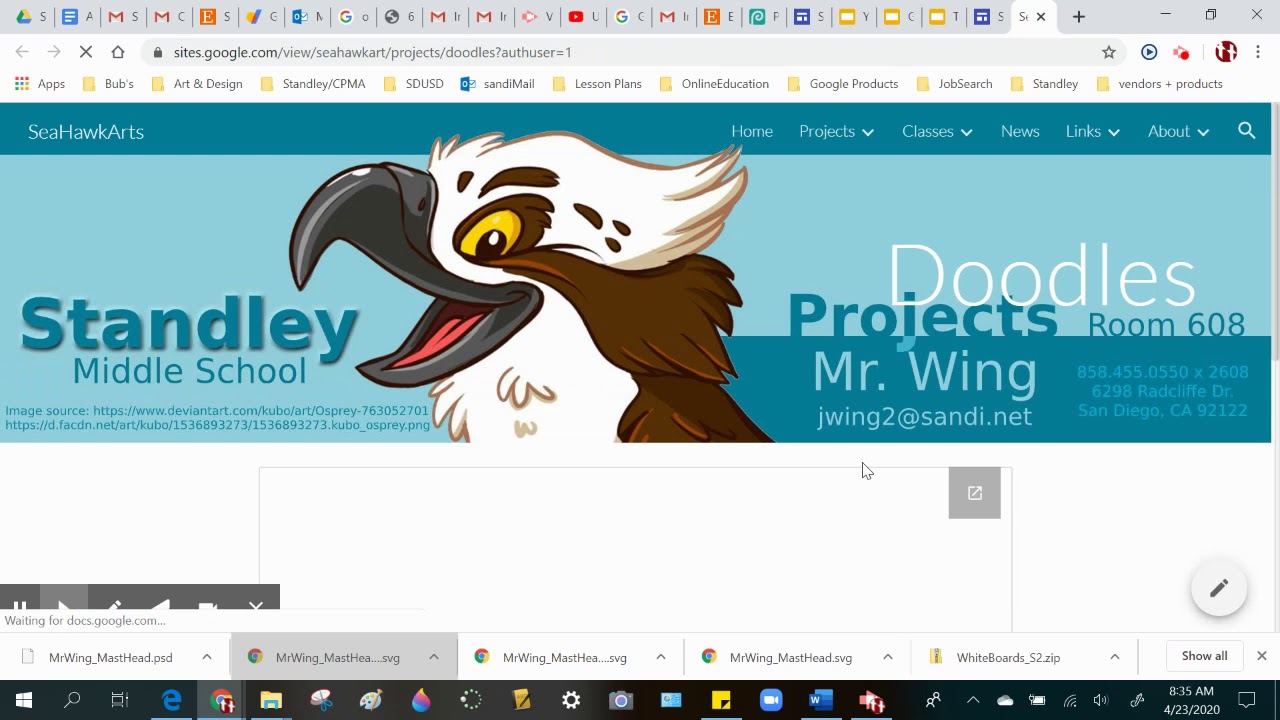The width and height of the screenshot is (1280, 720).
Task: Open the vendors + products bookmark folder
Action: [x=1160, y=84]
